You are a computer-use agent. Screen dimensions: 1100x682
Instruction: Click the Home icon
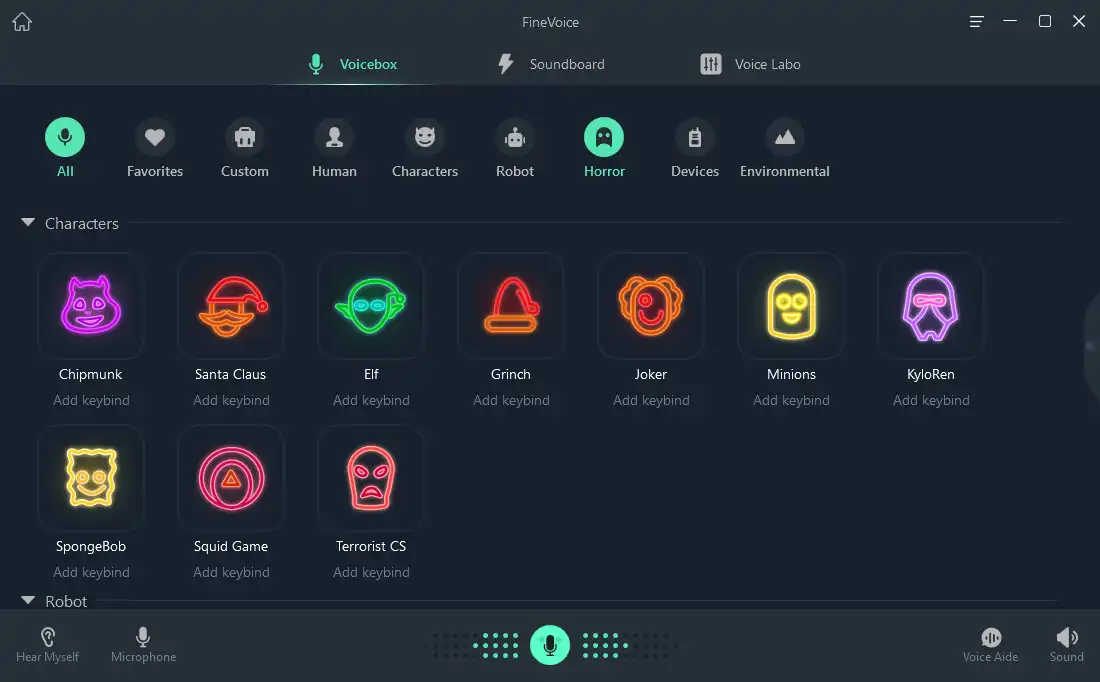tap(22, 22)
